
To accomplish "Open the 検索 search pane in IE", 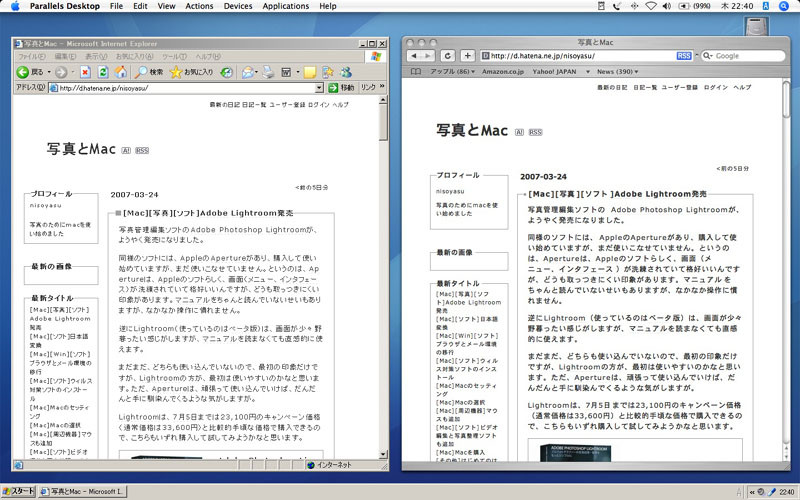I will [148, 72].
